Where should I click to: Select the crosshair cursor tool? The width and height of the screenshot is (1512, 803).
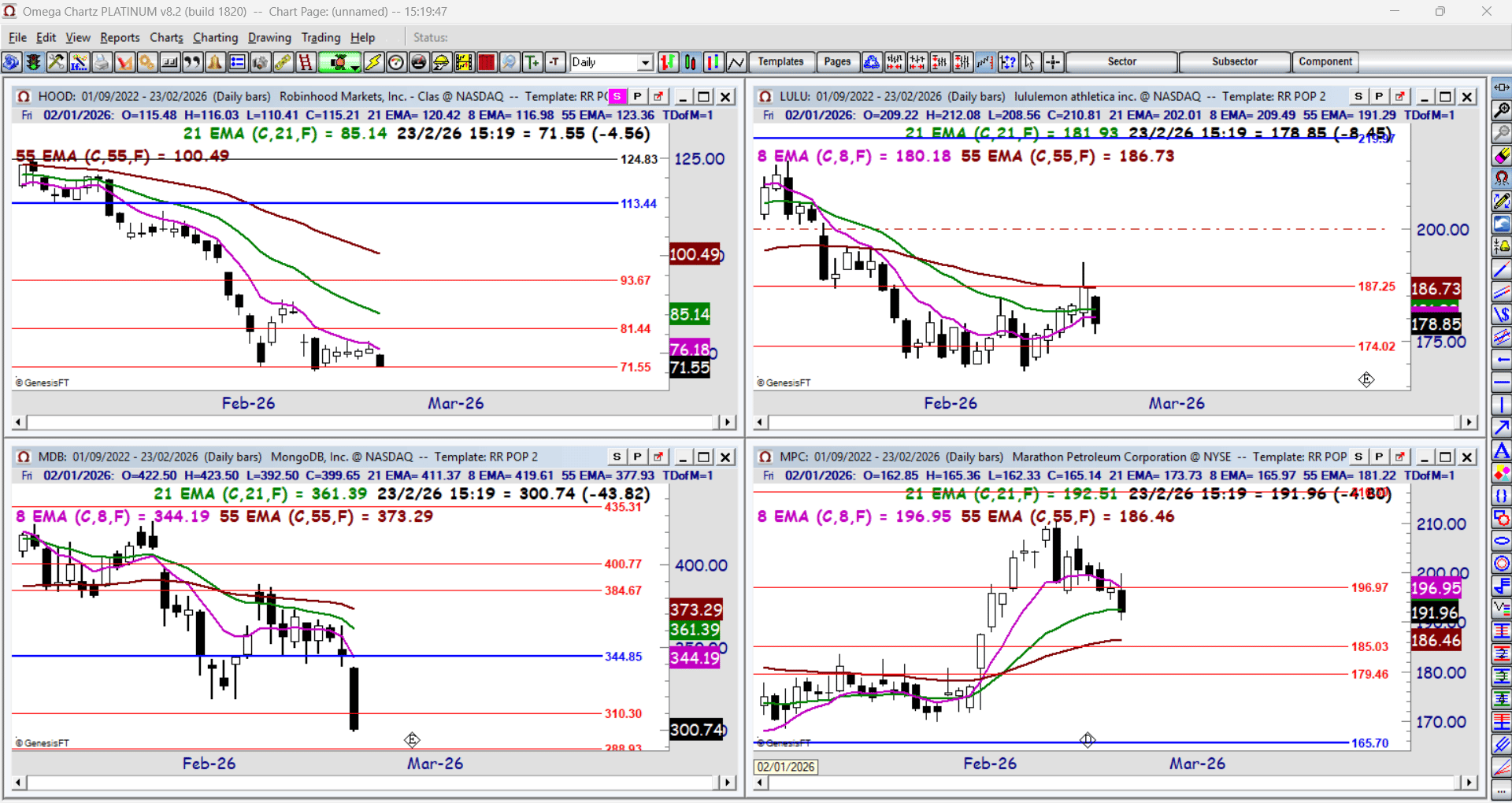pos(1053,62)
